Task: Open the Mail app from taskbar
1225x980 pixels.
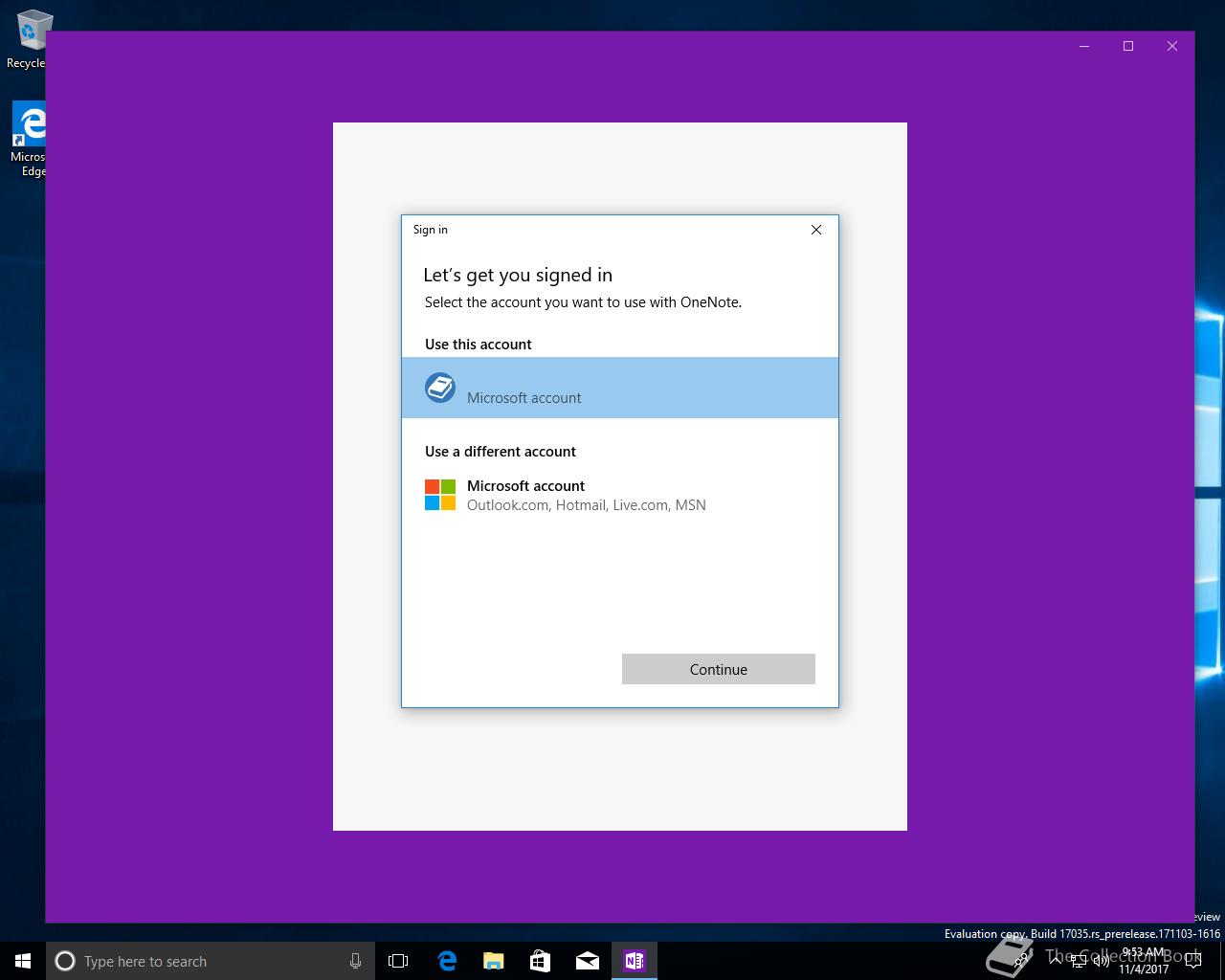Action: pos(587,961)
